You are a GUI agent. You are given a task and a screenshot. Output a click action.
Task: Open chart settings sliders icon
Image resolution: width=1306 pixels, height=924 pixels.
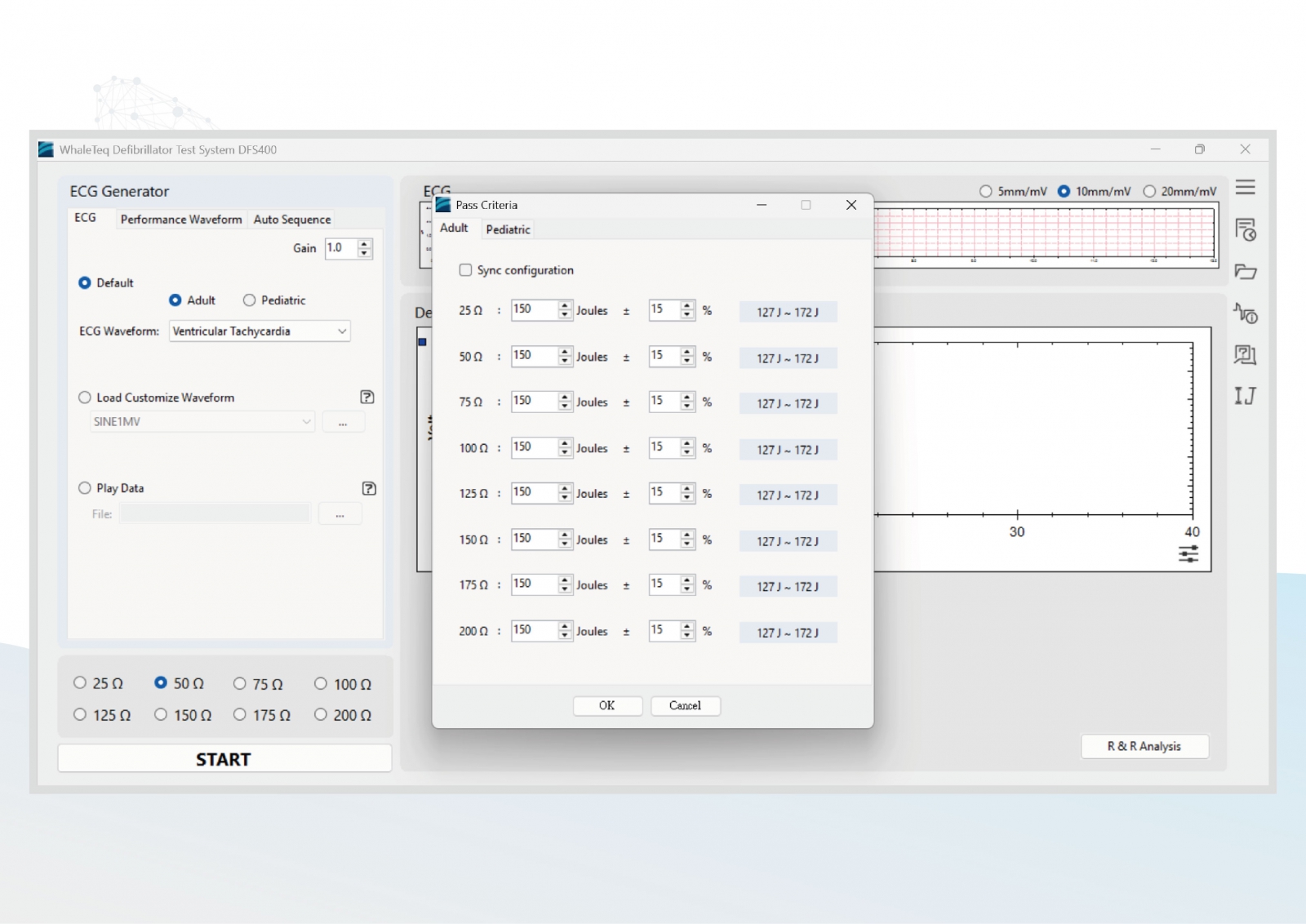1188,554
